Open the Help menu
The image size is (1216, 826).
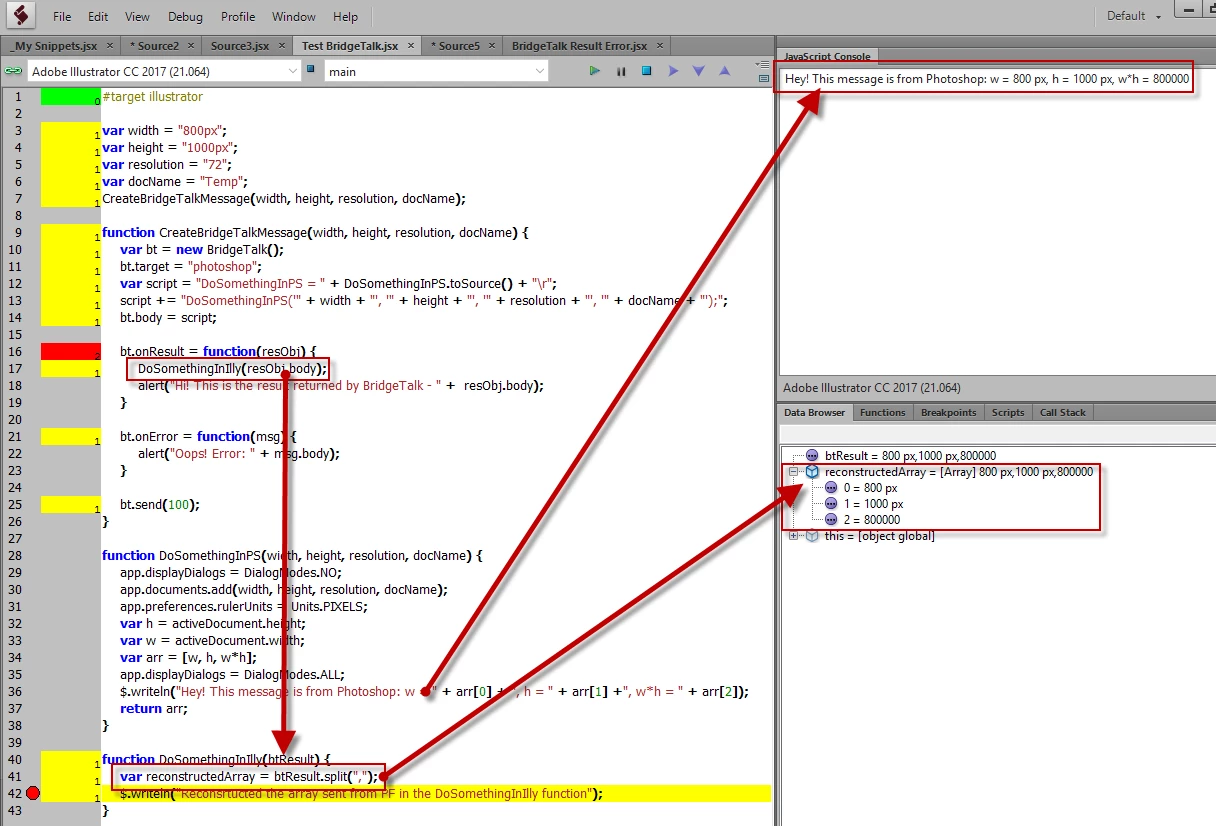pyautogui.click(x=346, y=17)
